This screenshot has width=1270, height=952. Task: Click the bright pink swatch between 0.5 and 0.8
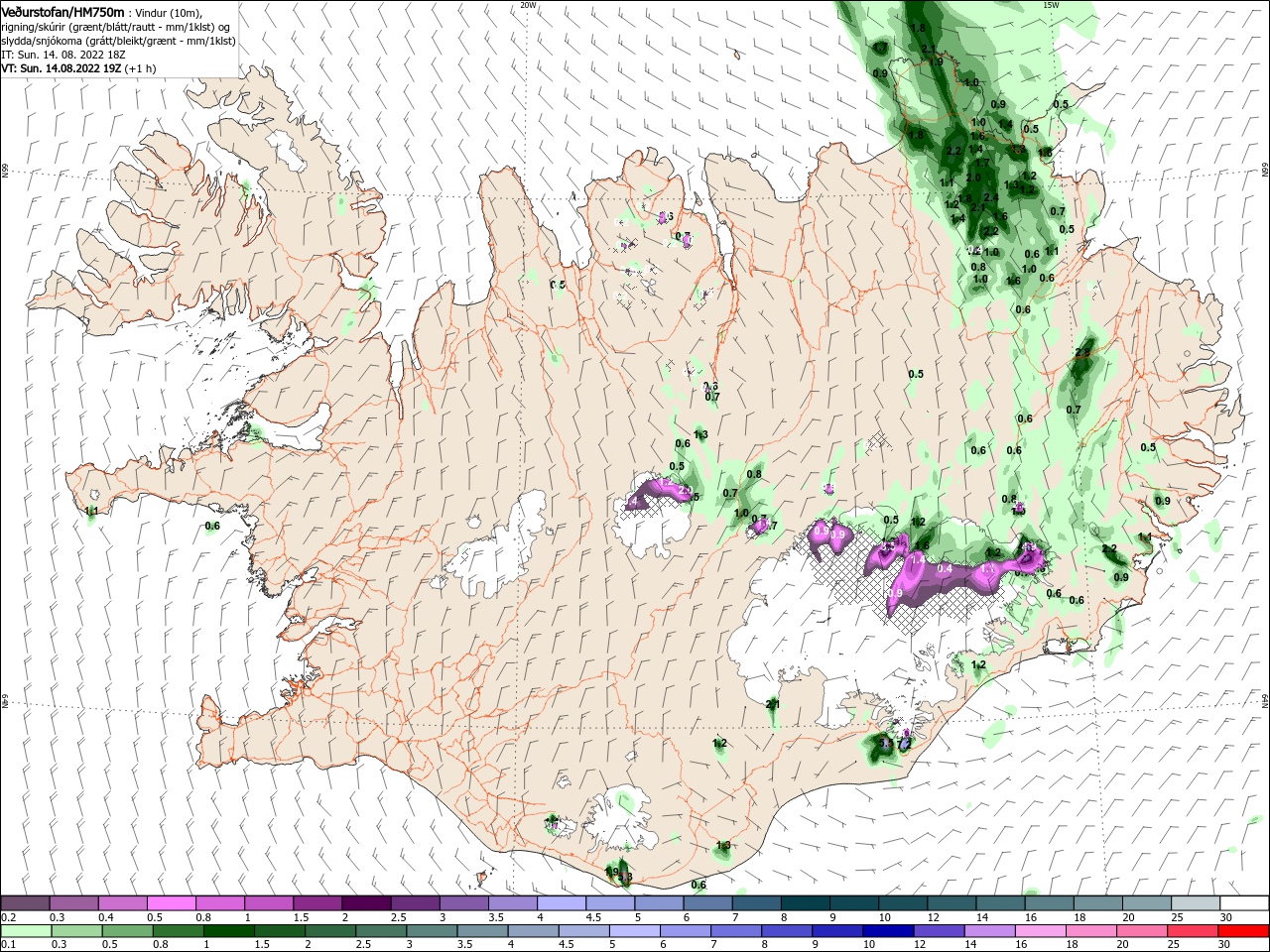pyautogui.click(x=171, y=903)
